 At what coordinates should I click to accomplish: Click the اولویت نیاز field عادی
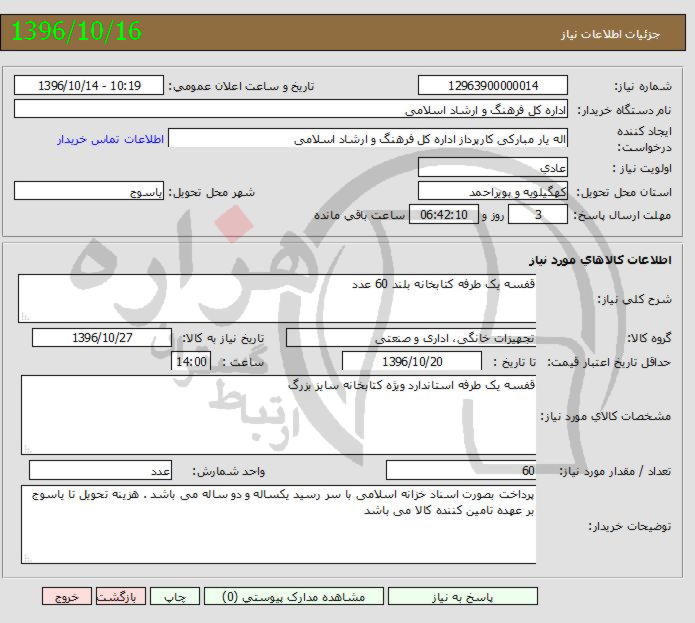click(x=492, y=167)
